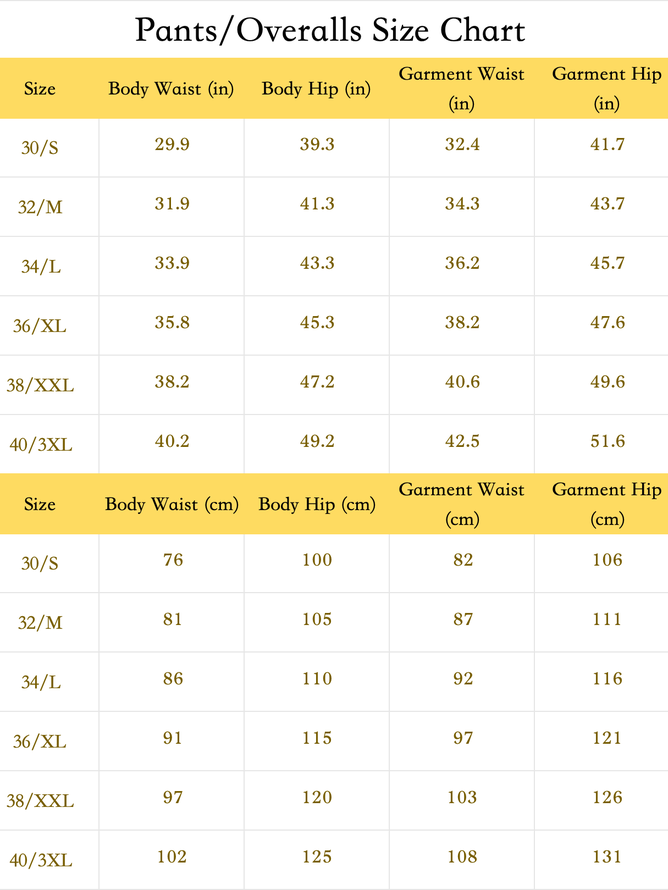Select the 38/XXL size label in the centimeters table

[40, 800]
